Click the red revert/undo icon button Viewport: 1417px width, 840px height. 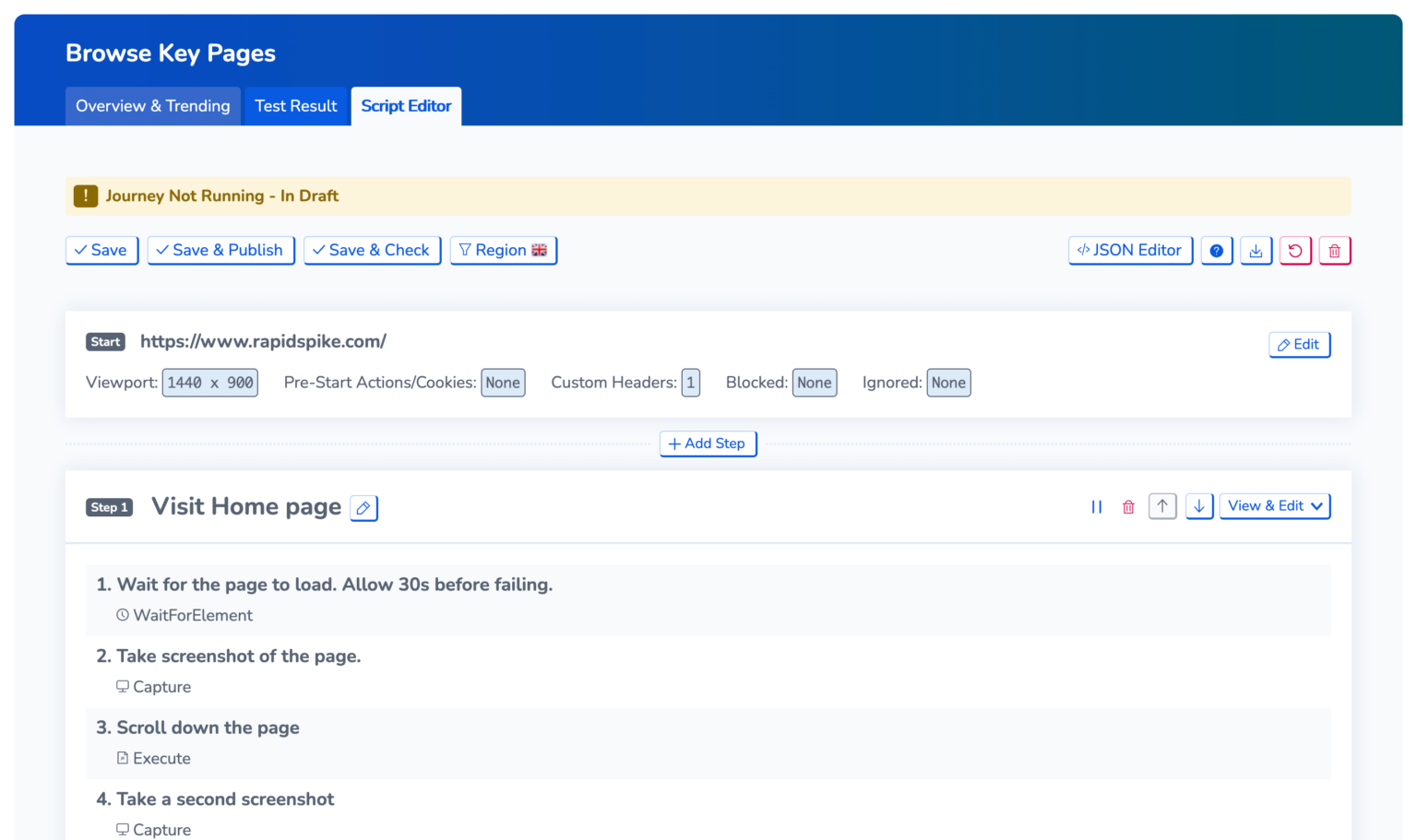[1295, 251]
